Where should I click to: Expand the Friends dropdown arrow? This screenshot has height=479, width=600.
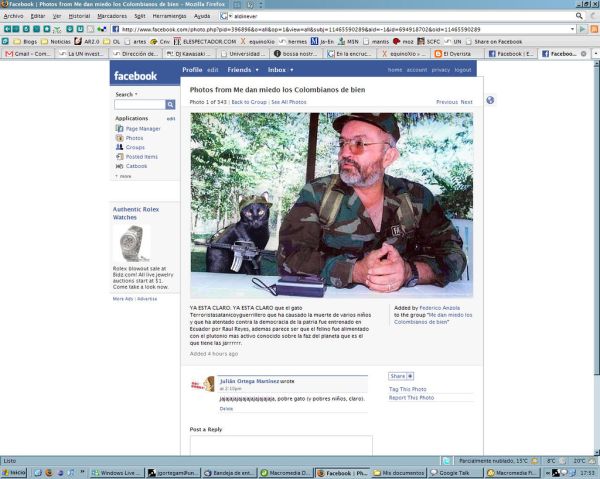coord(257,70)
